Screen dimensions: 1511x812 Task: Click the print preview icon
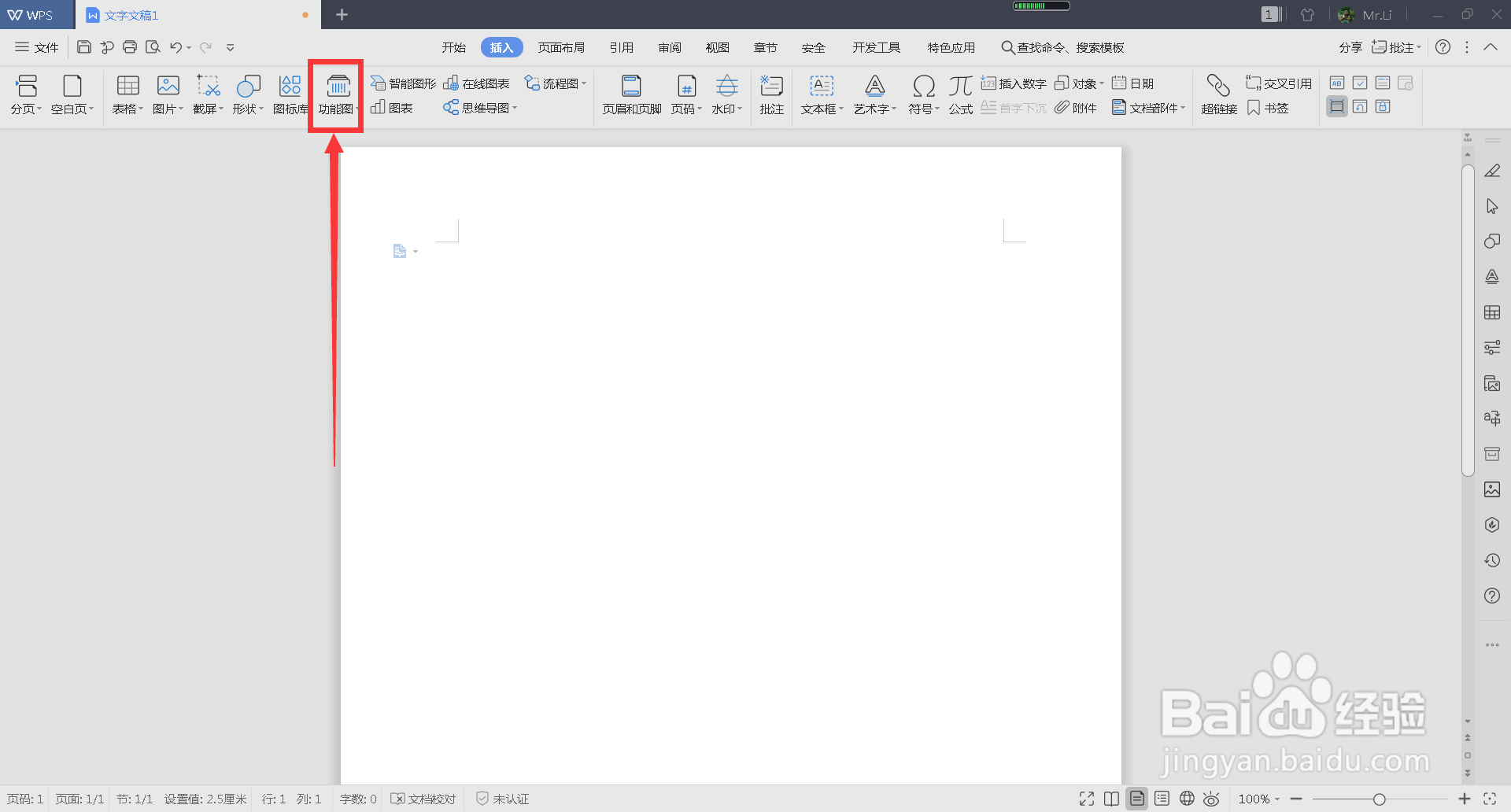click(x=153, y=47)
